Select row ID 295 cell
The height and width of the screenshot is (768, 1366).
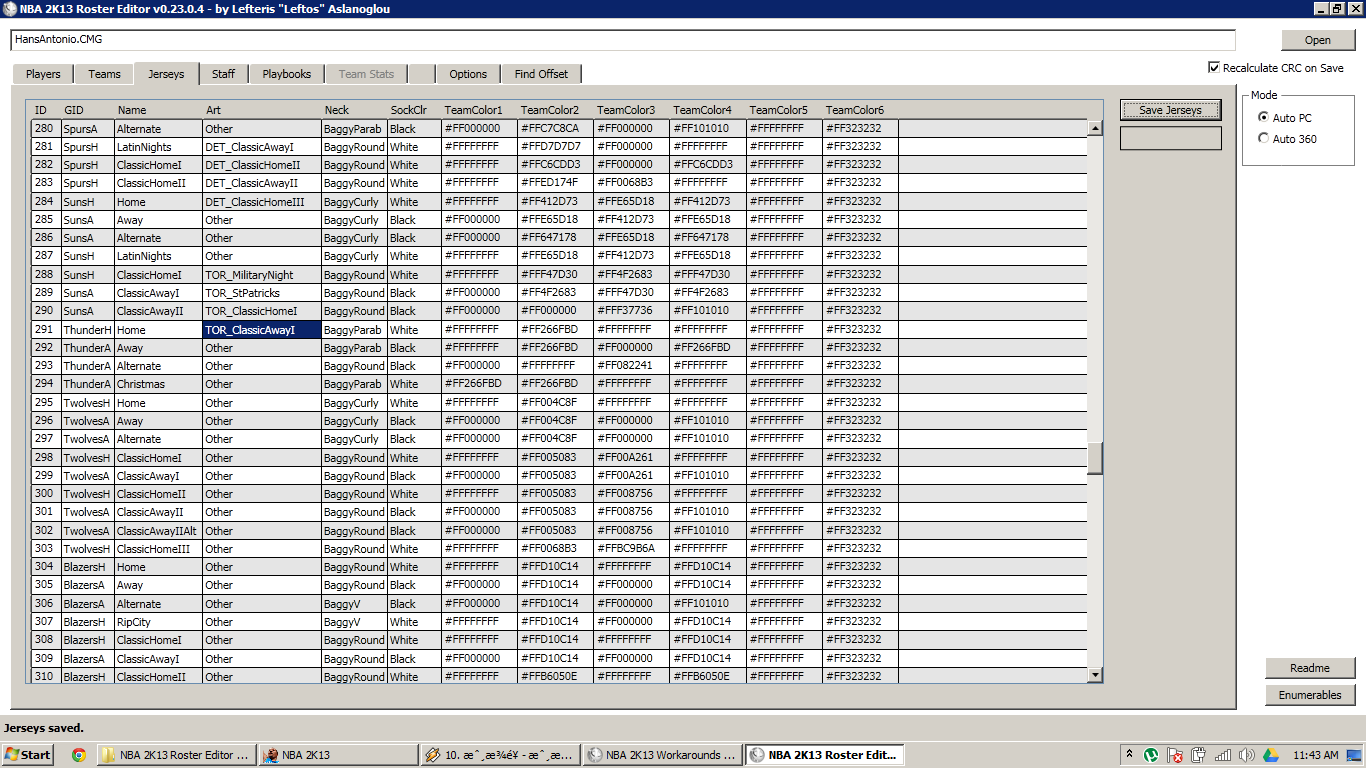point(46,403)
